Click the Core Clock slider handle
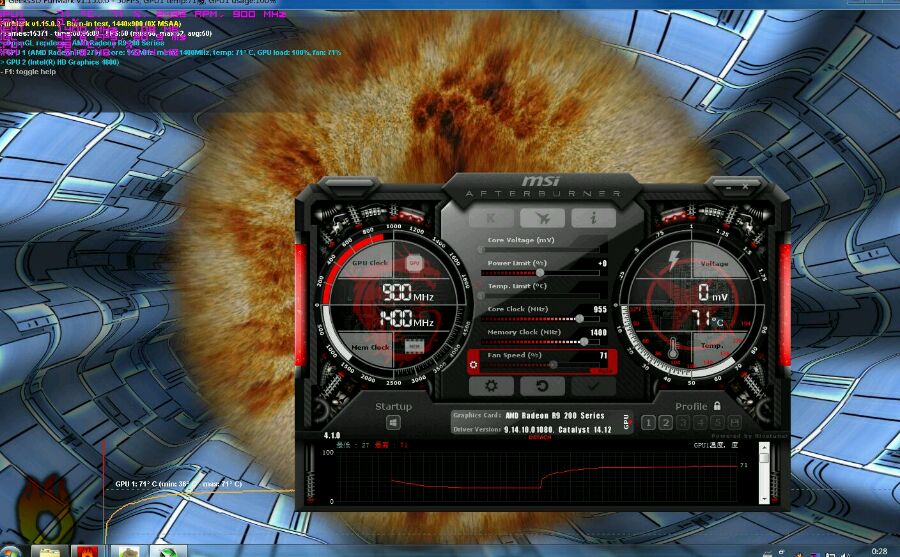This screenshot has height=557, width=900. [x=580, y=319]
